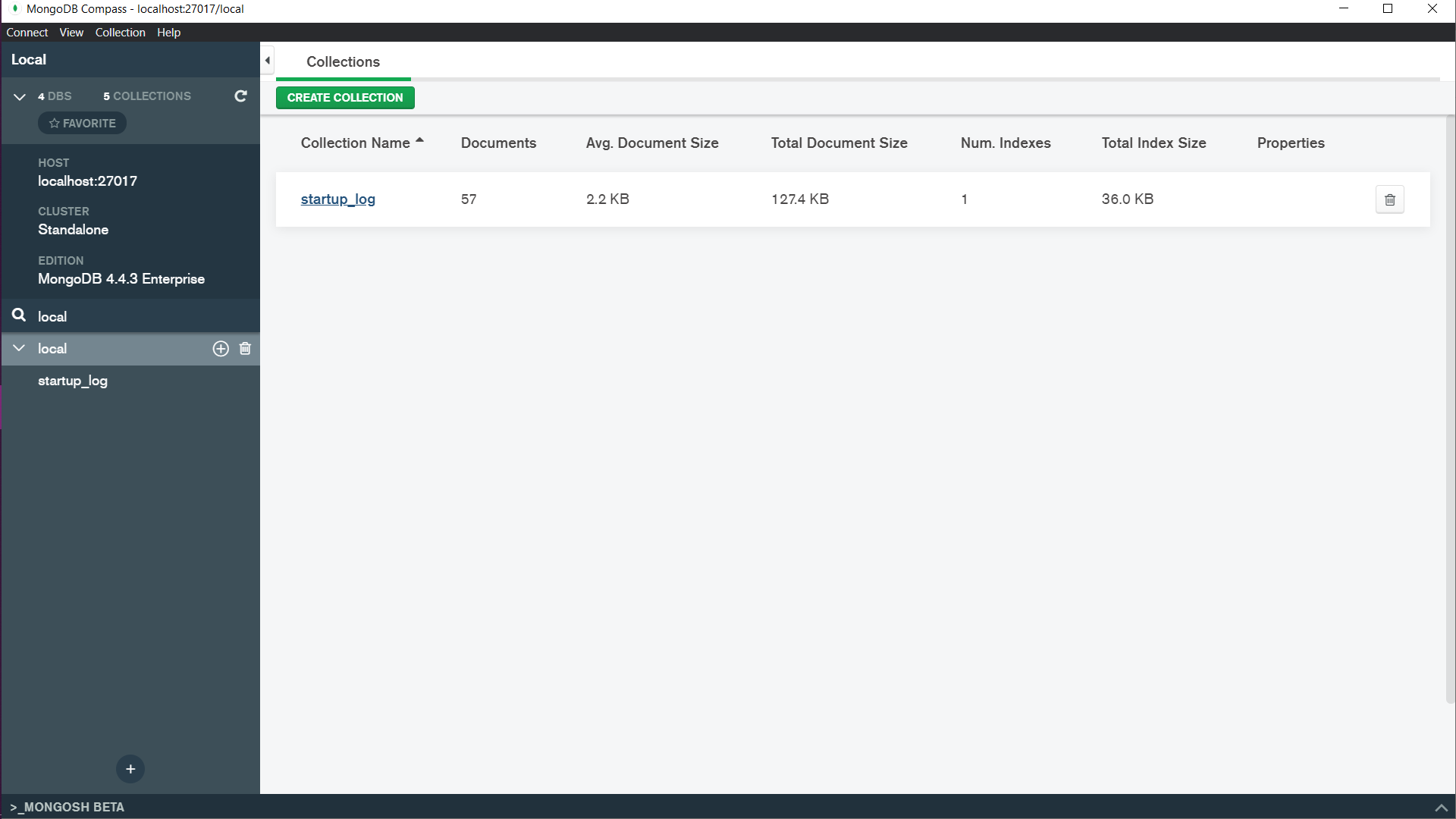
Task: Collapse the local database tree node
Action: tap(20, 348)
